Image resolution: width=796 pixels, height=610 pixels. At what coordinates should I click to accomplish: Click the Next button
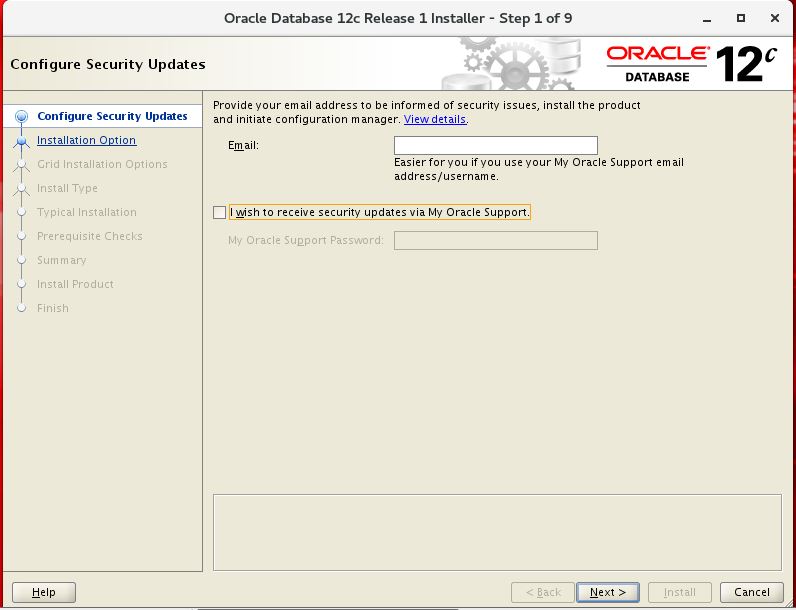coord(608,592)
